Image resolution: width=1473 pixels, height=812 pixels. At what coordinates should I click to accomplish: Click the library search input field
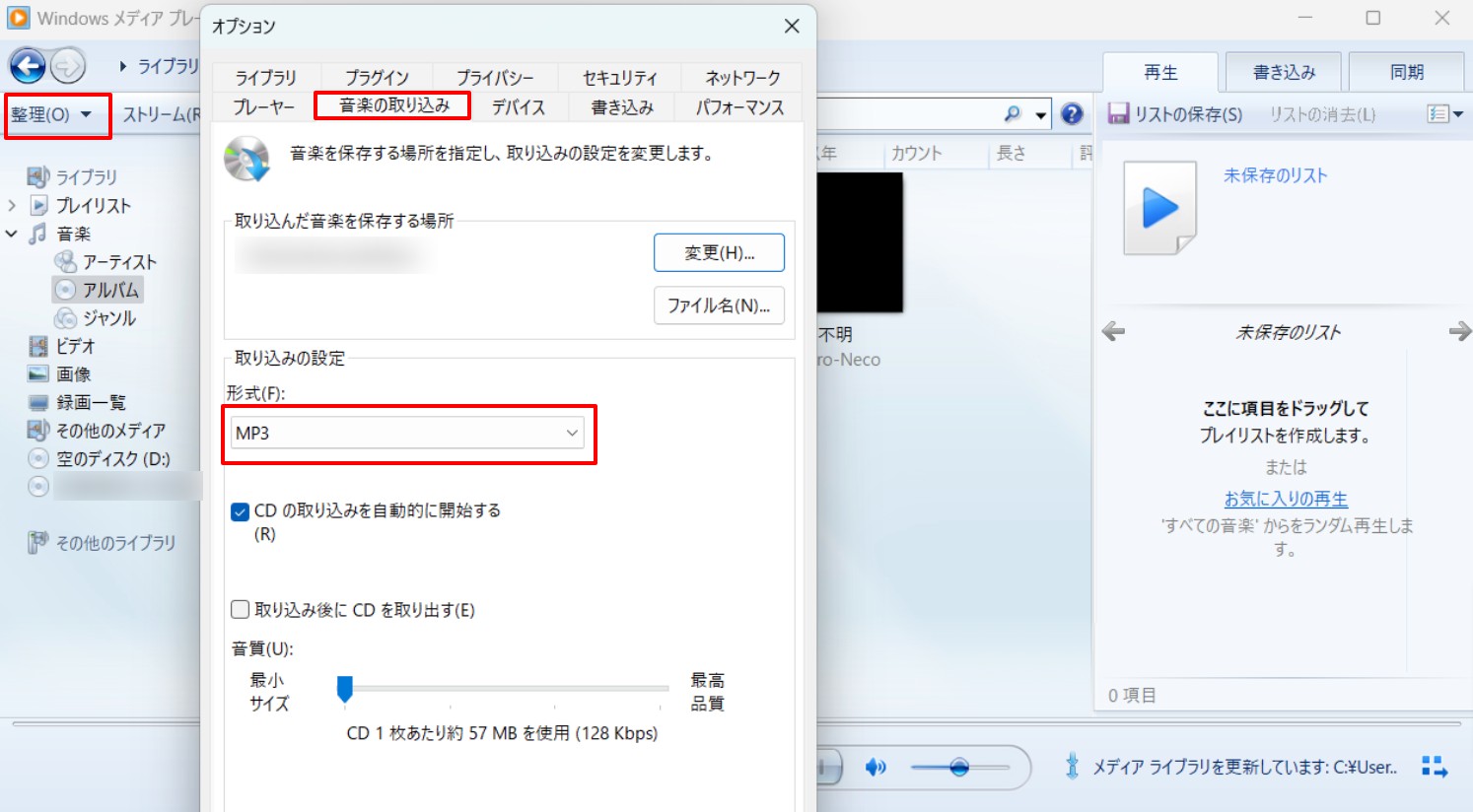[x=907, y=114]
